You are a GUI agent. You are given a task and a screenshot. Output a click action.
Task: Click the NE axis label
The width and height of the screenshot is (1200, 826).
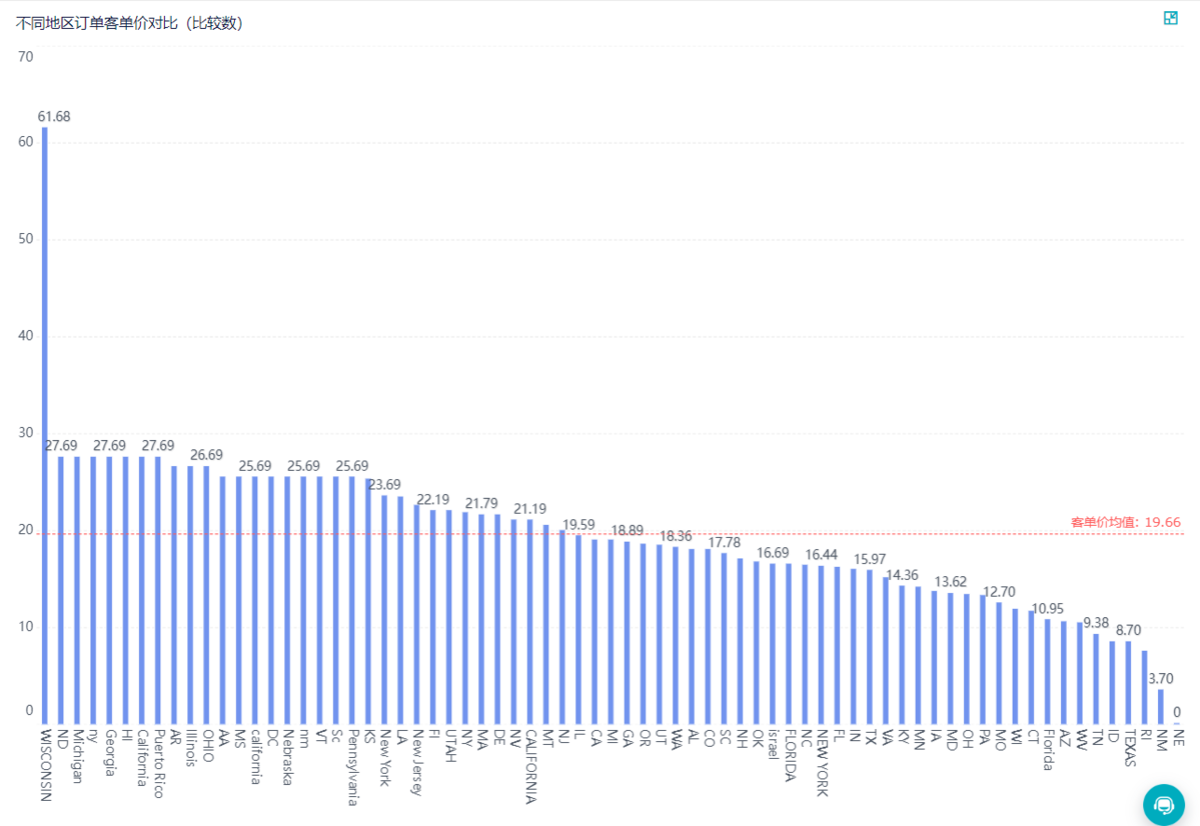coord(1177,738)
